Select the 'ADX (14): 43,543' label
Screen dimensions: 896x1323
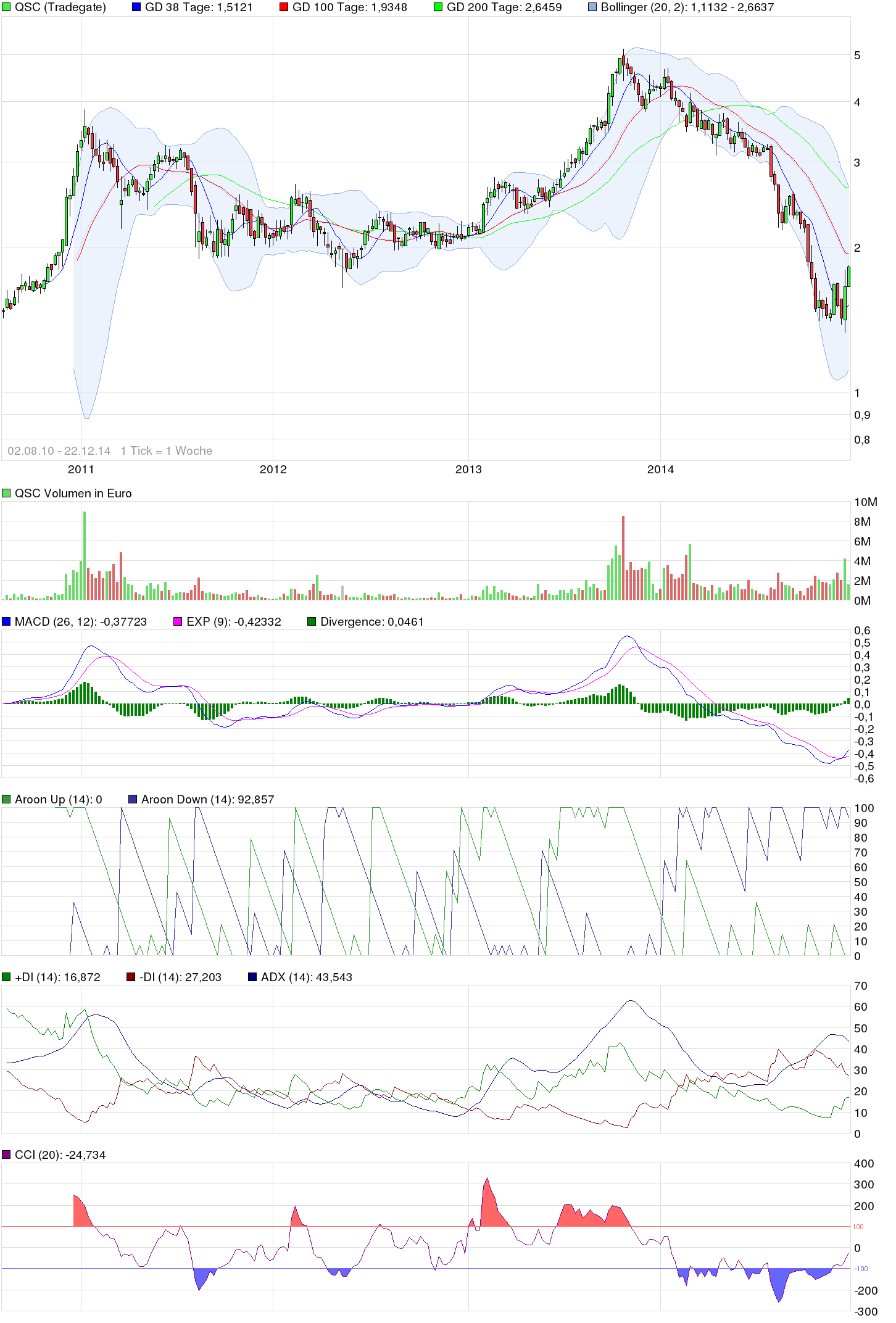point(307,977)
